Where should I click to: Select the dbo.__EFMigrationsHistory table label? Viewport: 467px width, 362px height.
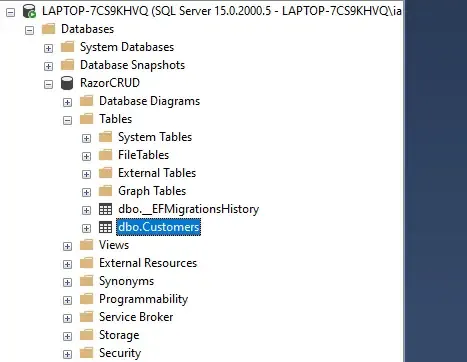click(189, 209)
